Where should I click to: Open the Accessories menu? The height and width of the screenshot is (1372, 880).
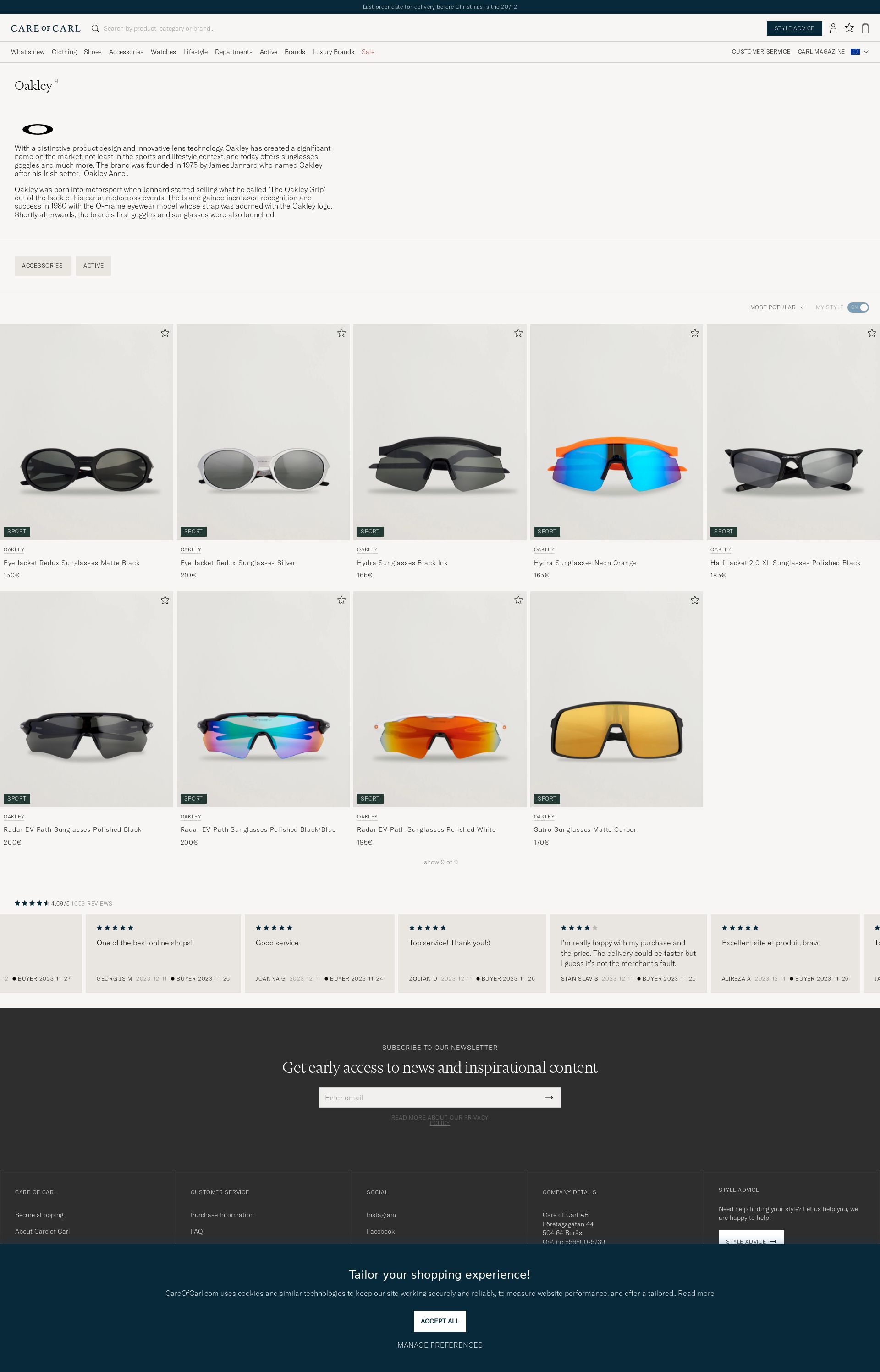point(126,52)
